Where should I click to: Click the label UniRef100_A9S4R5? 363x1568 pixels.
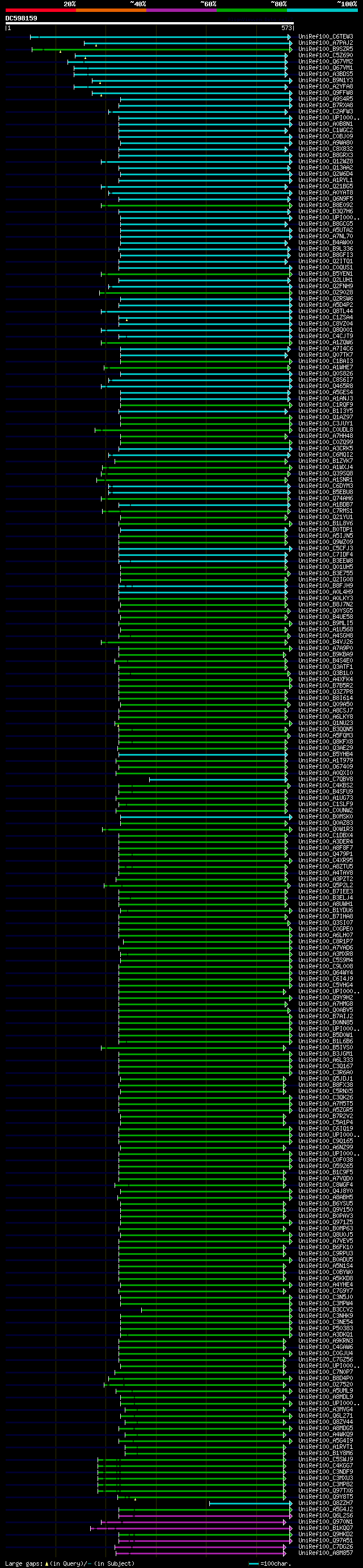coord(325,99)
